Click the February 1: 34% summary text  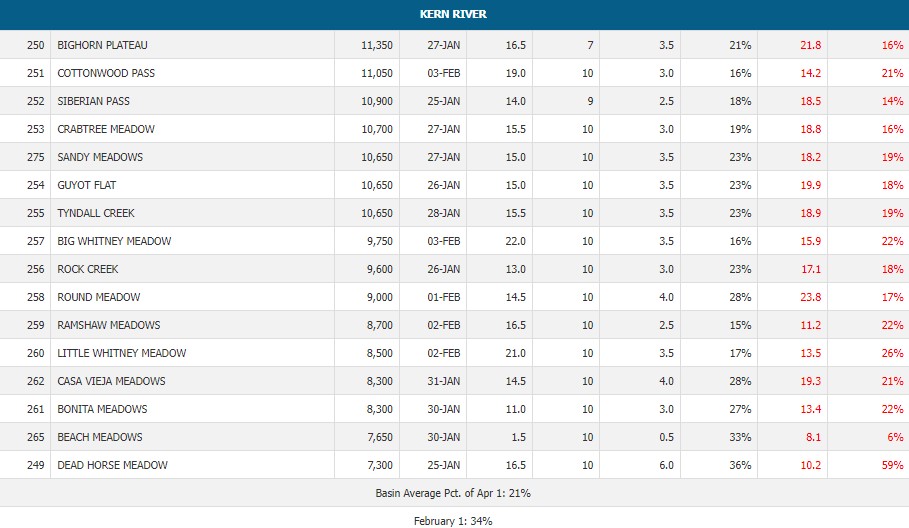454,520
